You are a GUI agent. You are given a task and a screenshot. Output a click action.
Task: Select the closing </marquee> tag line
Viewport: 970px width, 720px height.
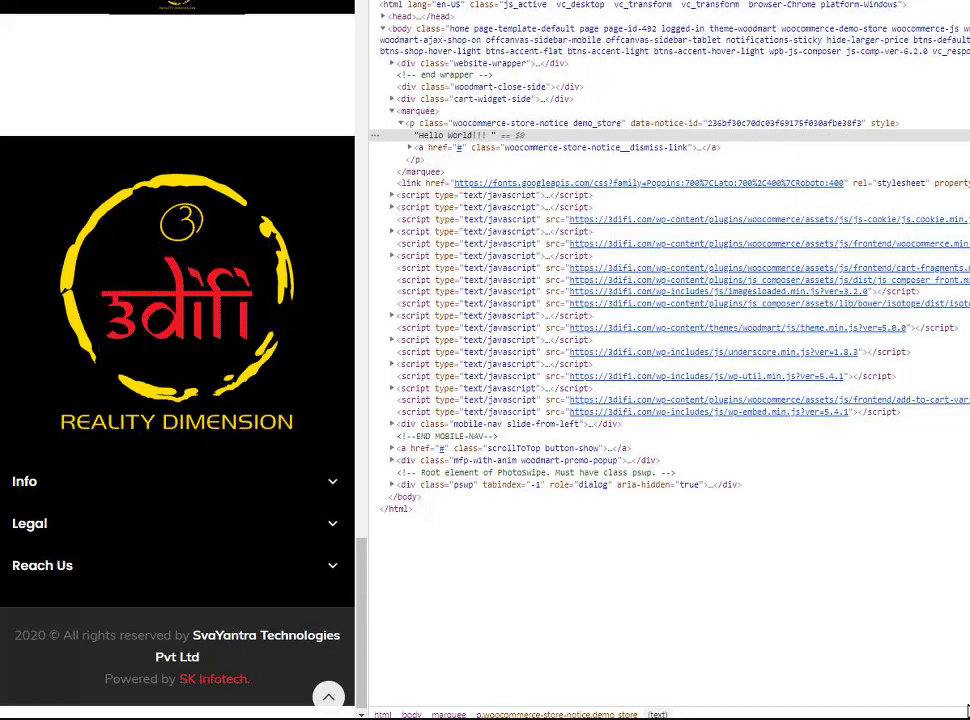421,172
